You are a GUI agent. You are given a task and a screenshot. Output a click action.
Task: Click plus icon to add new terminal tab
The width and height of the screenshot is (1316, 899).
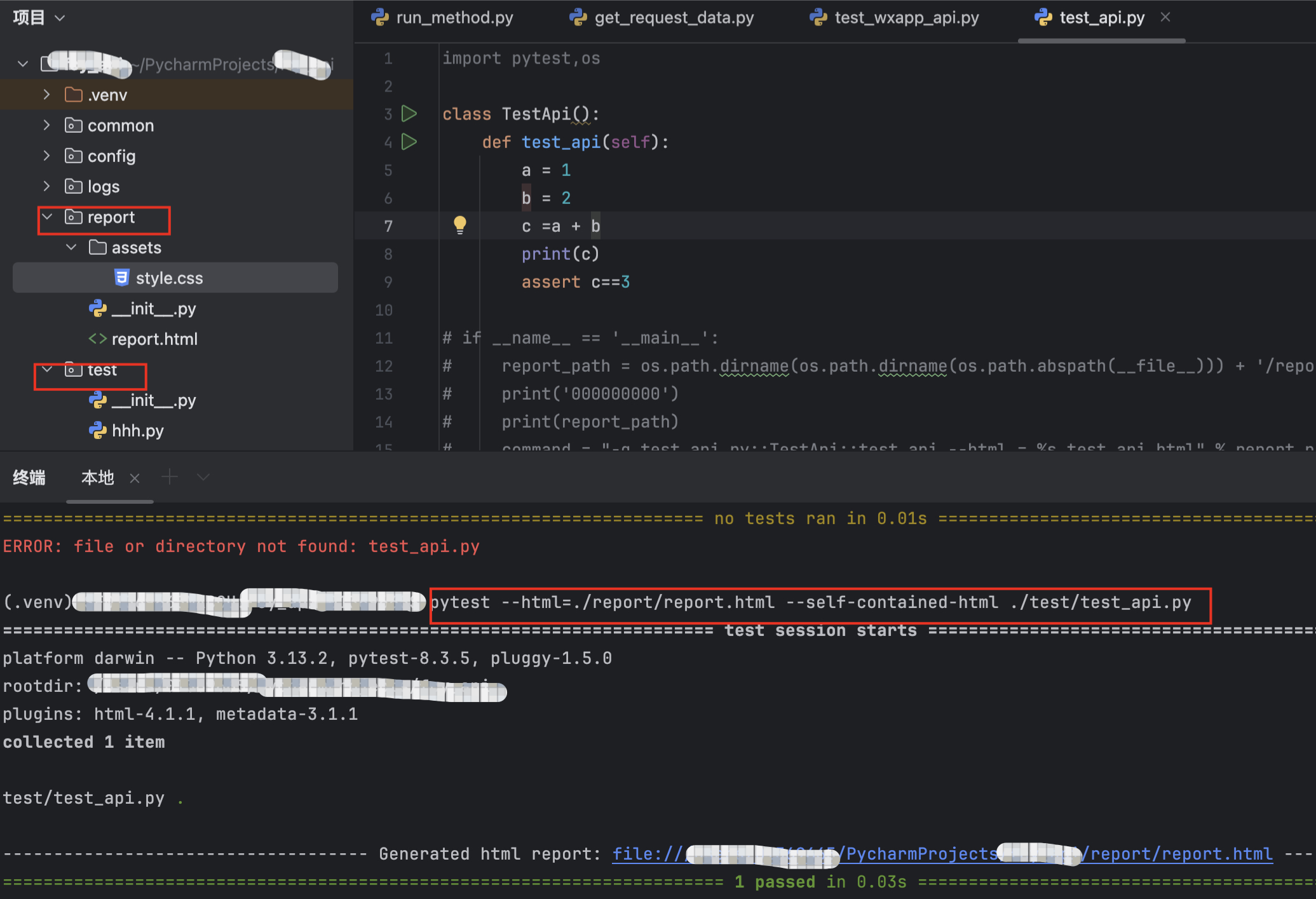point(170,477)
